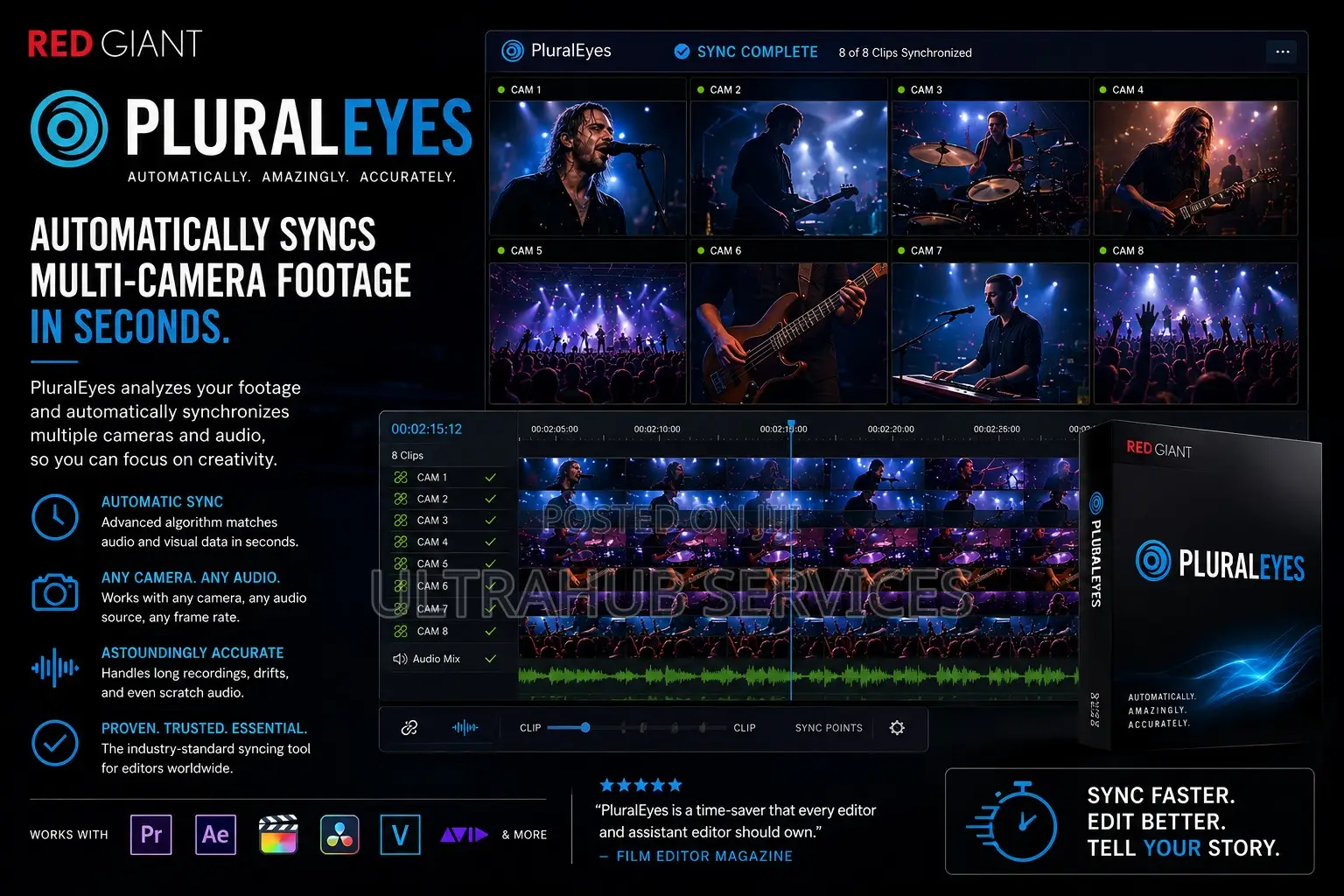Click the blue playhead in timeline ruler
This screenshot has width=1344, height=896.
click(x=790, y=426)
